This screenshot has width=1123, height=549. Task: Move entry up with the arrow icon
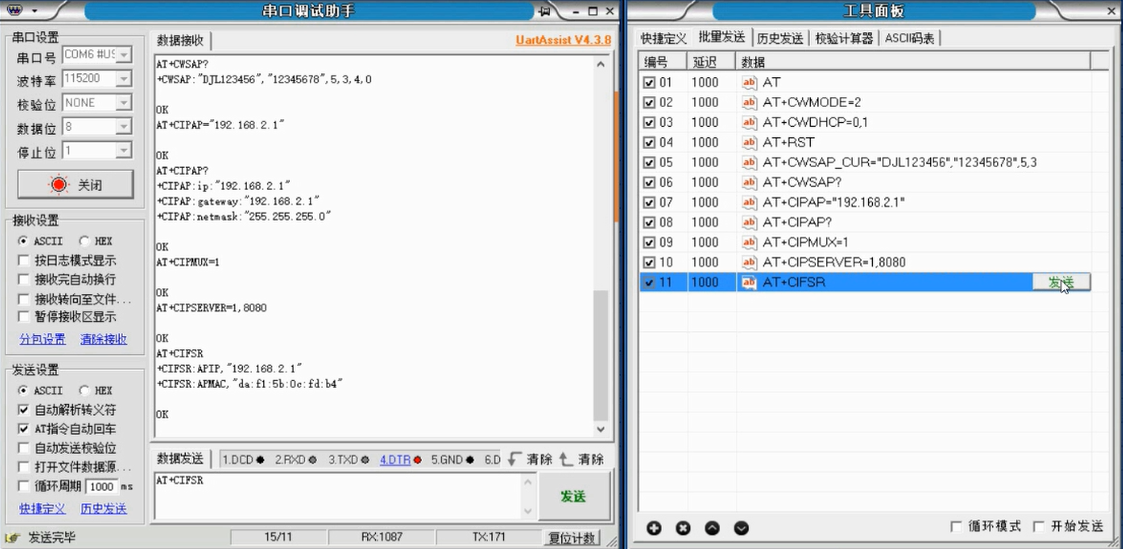click(x=712, y=528)
